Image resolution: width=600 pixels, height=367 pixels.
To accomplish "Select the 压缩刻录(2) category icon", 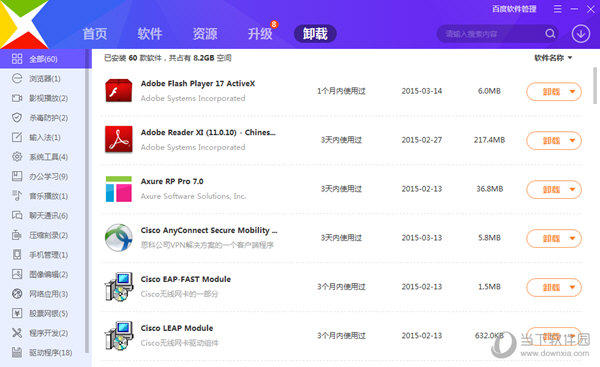I will click(x=17, y=235).
